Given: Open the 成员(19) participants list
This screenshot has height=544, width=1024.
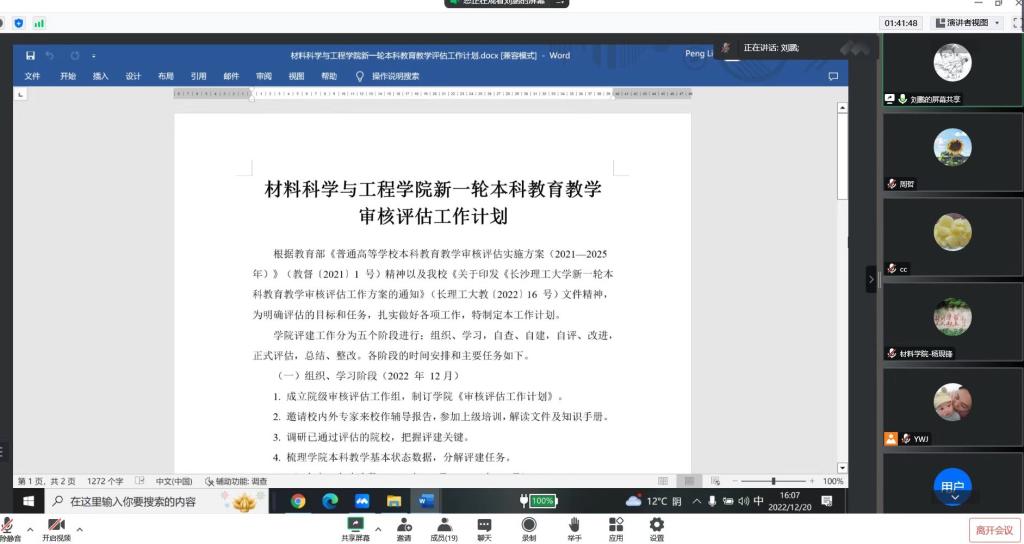Looking at the screenshot, I should [x=443, y=525].
